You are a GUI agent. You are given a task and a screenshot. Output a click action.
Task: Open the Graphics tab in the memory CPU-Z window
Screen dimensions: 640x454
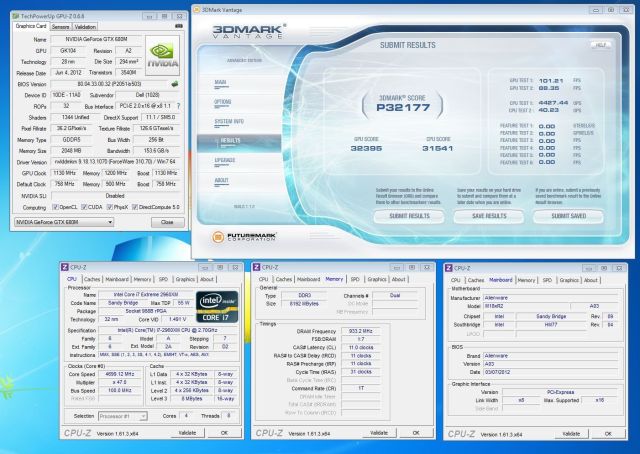[377, 279]
